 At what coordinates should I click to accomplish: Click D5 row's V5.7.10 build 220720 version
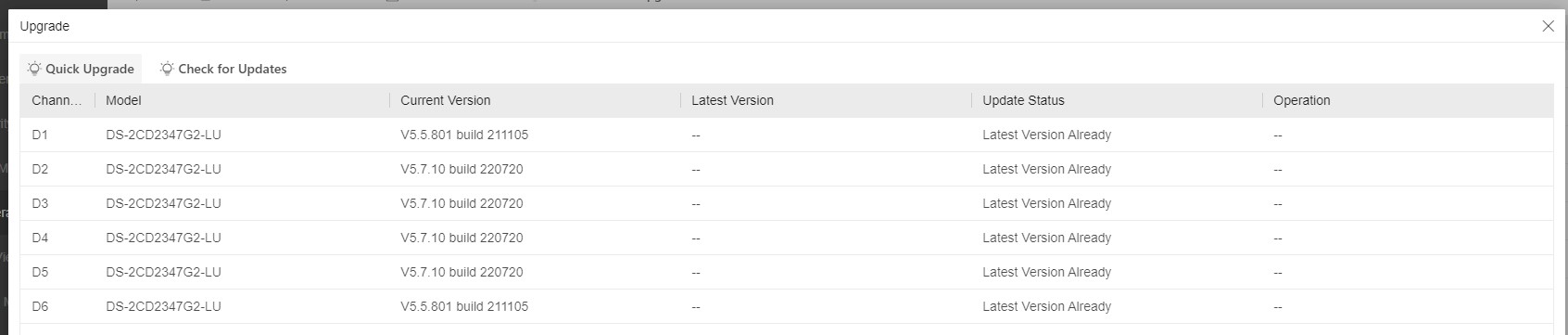click(462, 272)
